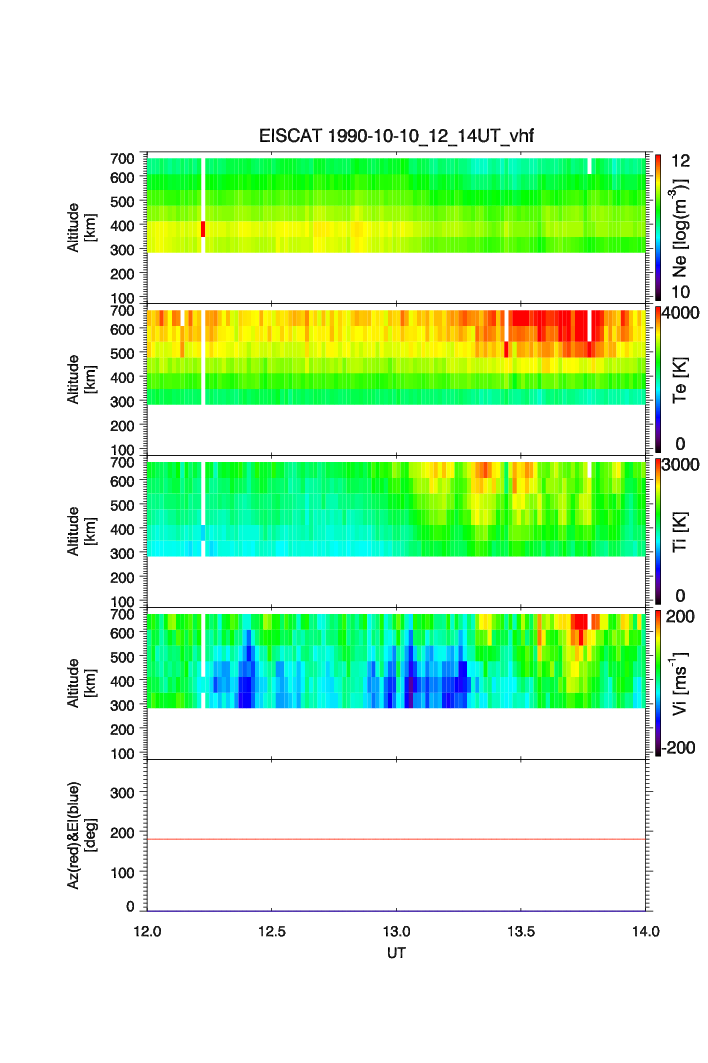Click the '14.0' tick on UT axis

(646, 931)
